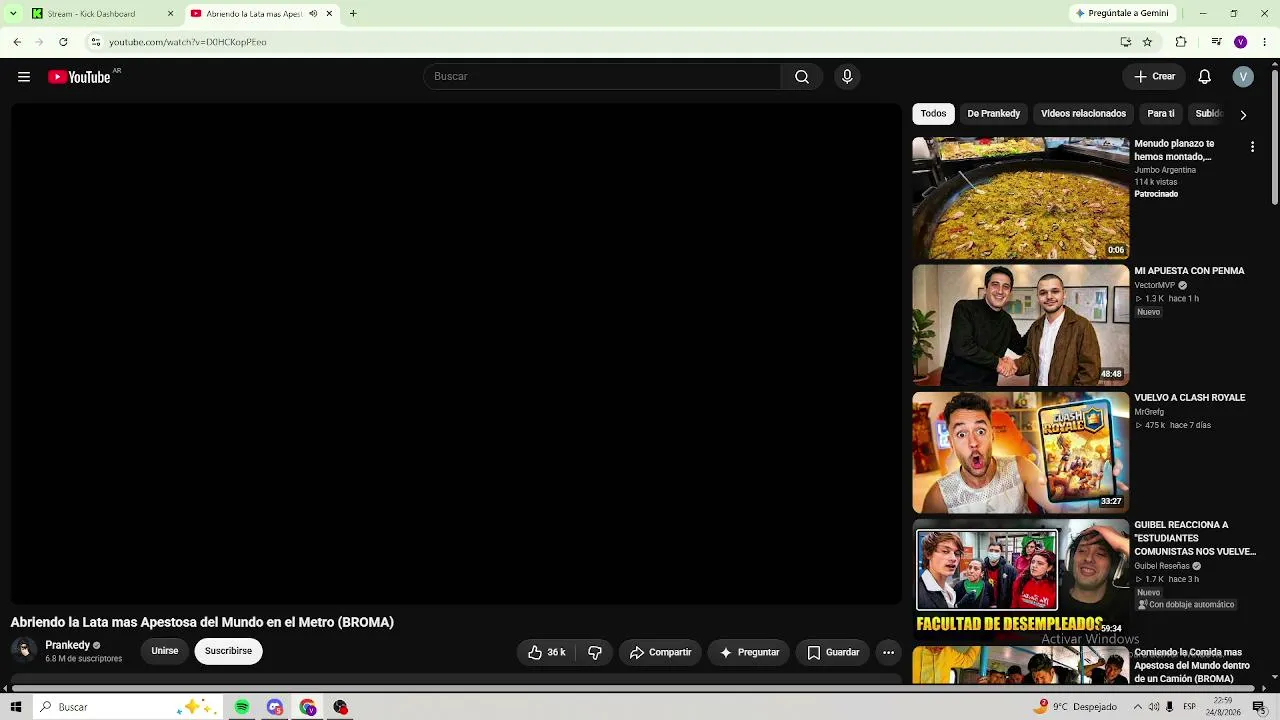The width and height of the screenshot is (1280, 720).
Task: Click the Suscribirse button
Action: click(x=228, y=651)
